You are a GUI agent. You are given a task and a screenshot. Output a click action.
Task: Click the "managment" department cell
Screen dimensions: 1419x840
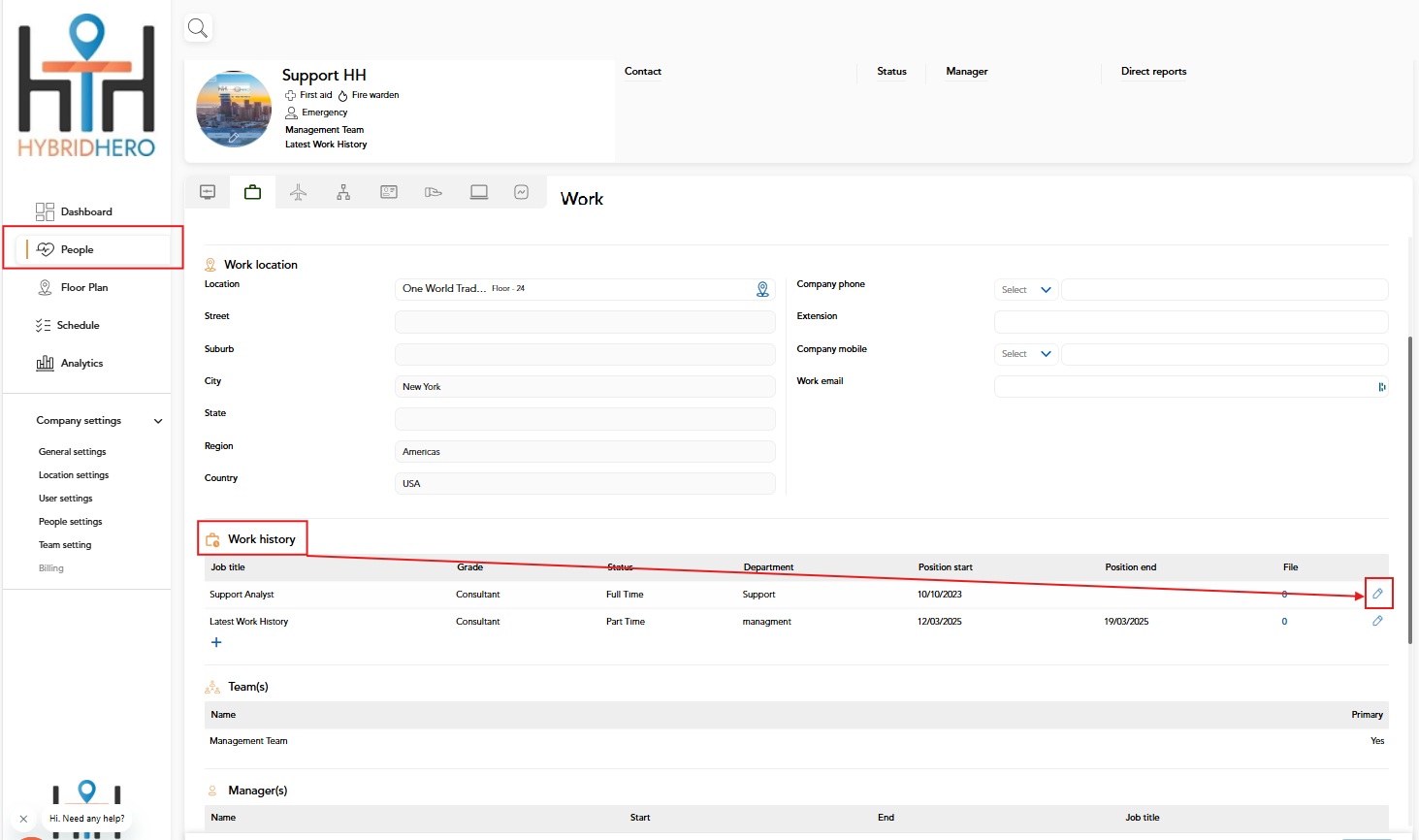766,622
